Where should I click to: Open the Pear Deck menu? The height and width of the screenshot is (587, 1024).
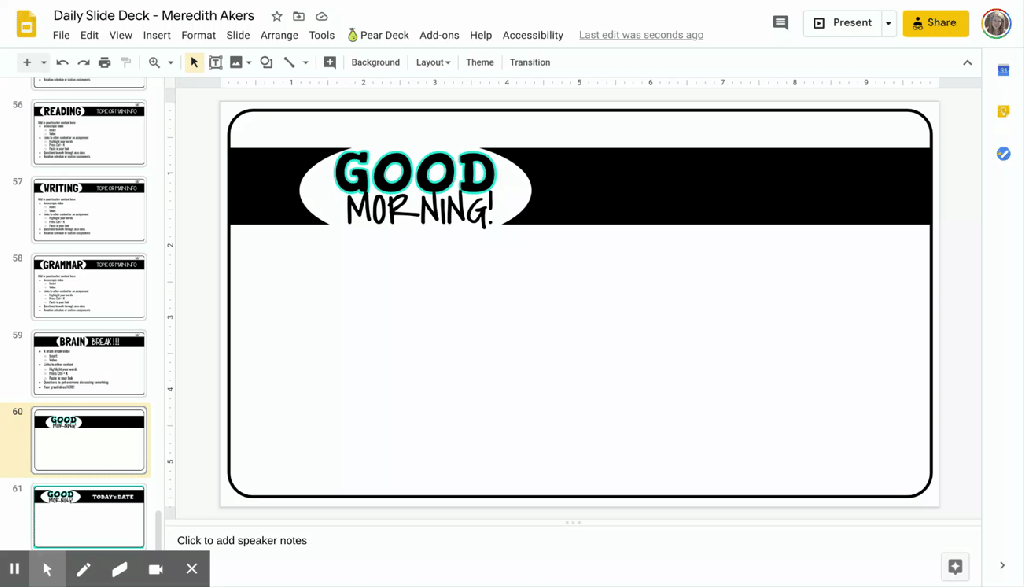(x=379, y=35)
